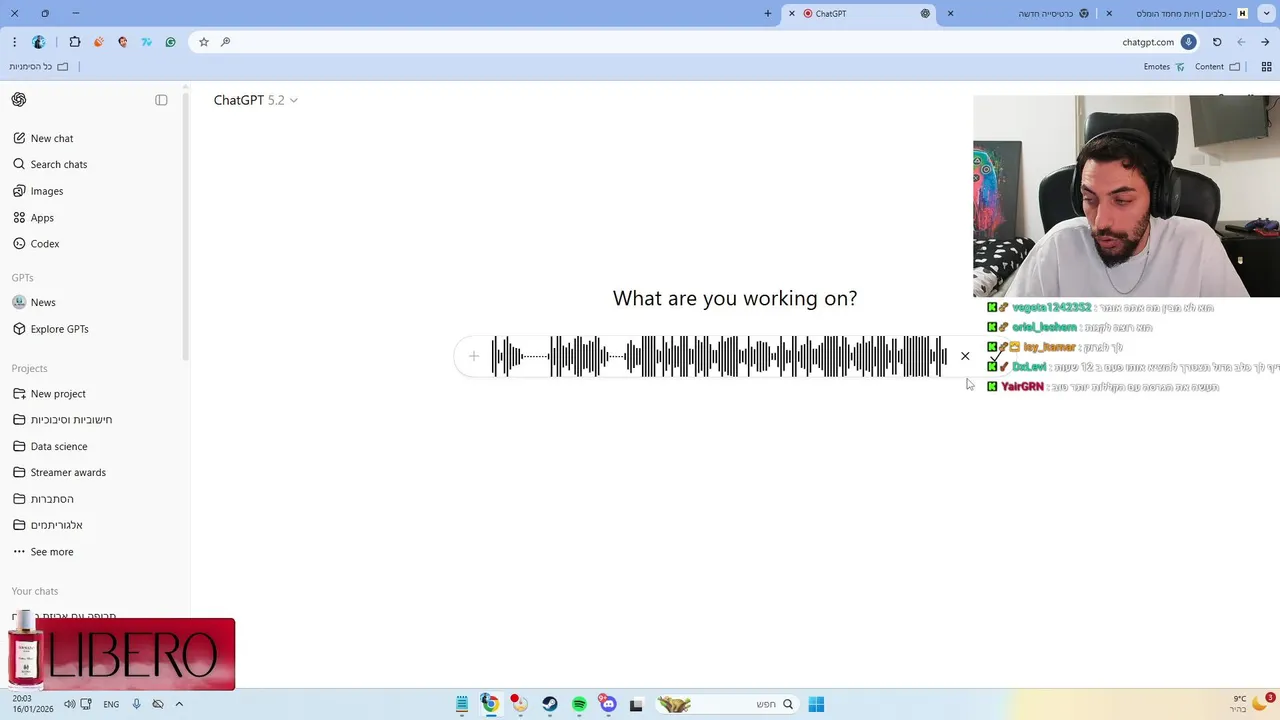Click the microphone tray icon
Image resolution: width=1280 pixels, height=720 pixels.
136,704
